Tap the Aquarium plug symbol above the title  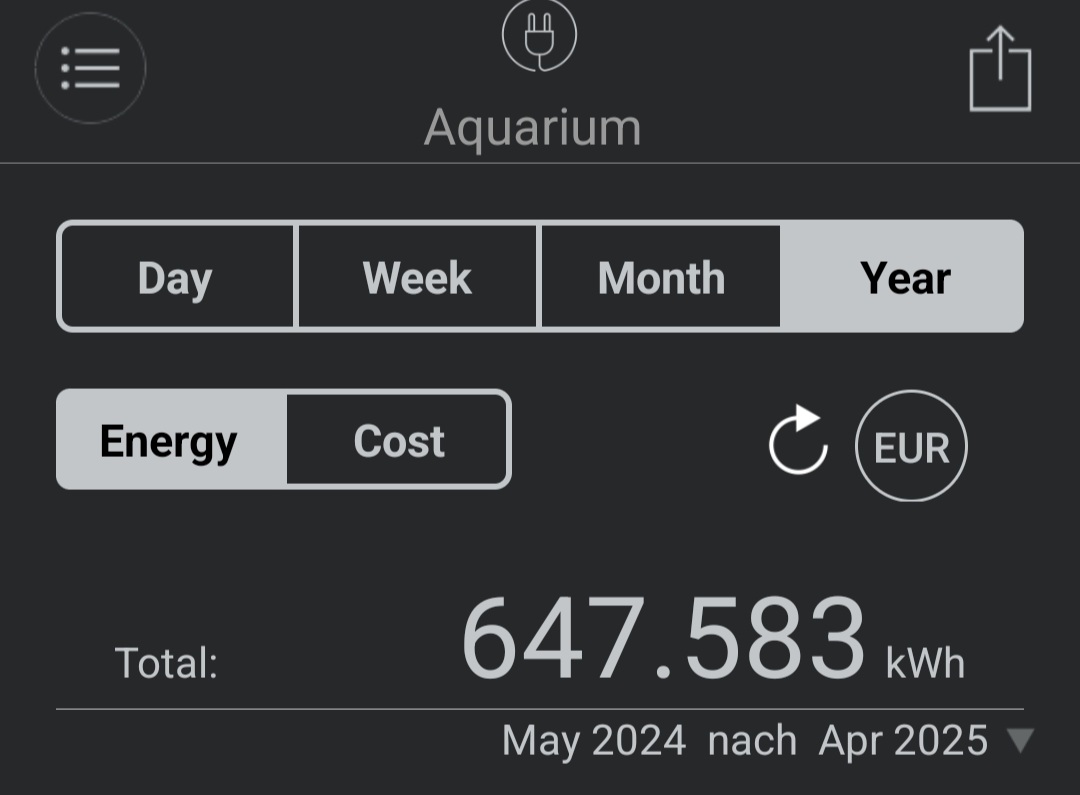(539, 35)
